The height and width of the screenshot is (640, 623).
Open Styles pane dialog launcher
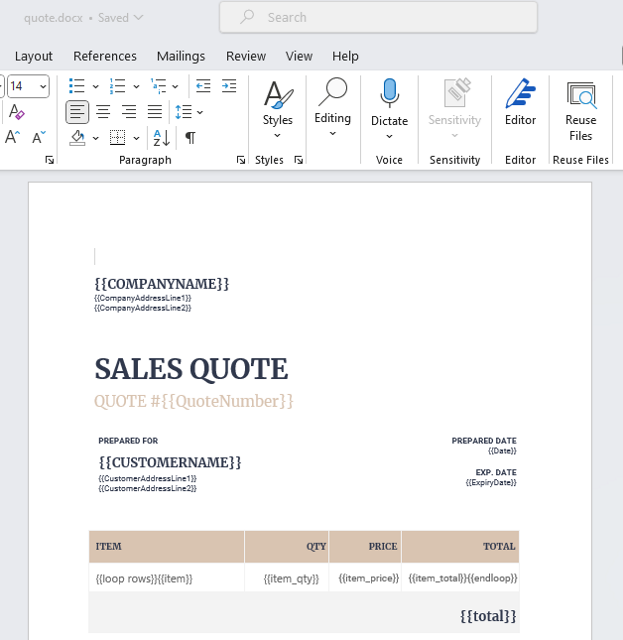(299, 160)
